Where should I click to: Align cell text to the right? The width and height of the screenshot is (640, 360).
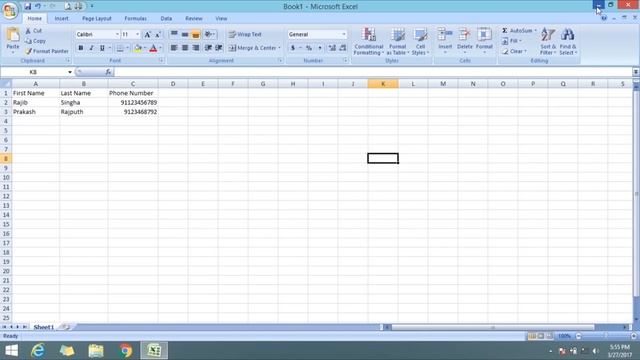point(196,48)
